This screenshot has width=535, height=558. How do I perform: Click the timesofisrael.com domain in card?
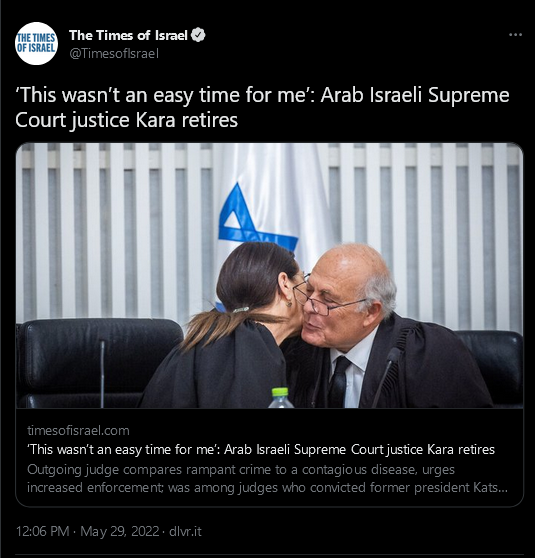point(78,431)
